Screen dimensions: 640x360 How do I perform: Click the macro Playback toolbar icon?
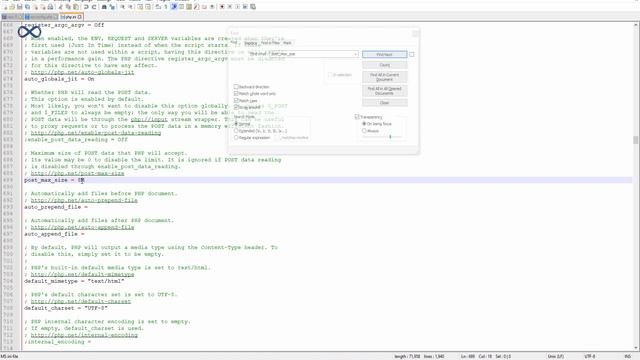(237, 7)
